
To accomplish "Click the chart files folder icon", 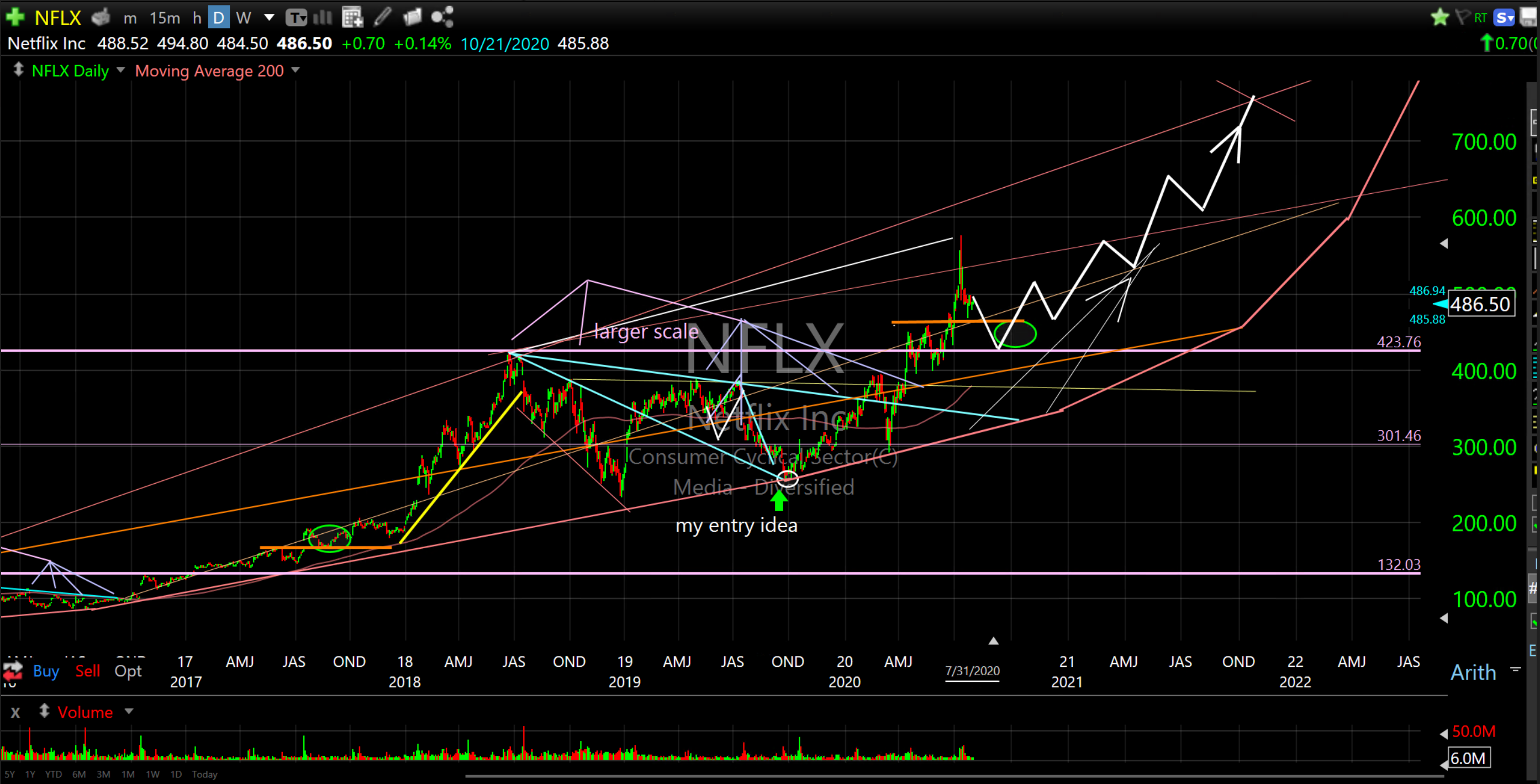I will pyautogui.click(x=413, y=17).
